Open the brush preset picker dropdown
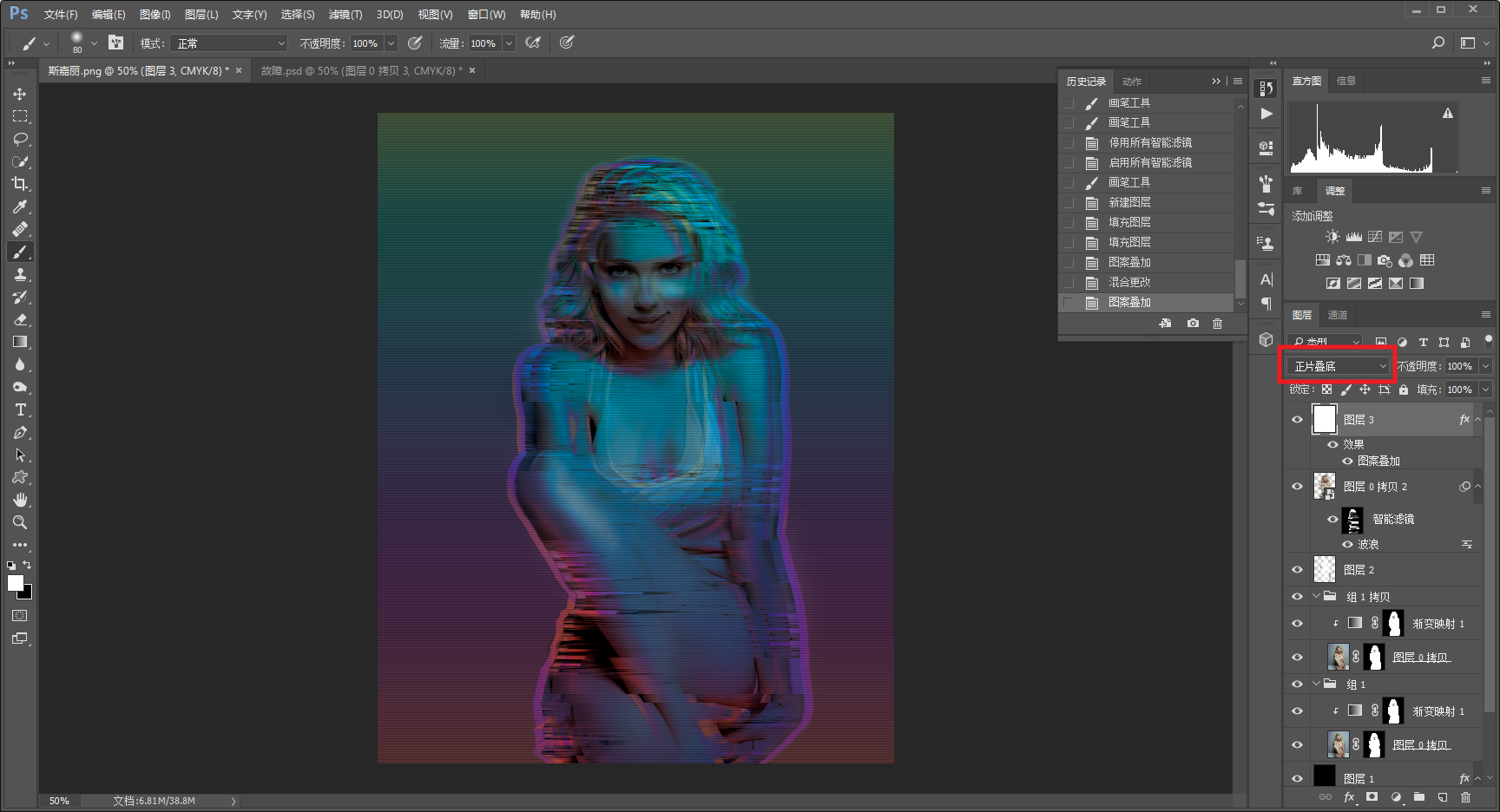 pos(94,43)
